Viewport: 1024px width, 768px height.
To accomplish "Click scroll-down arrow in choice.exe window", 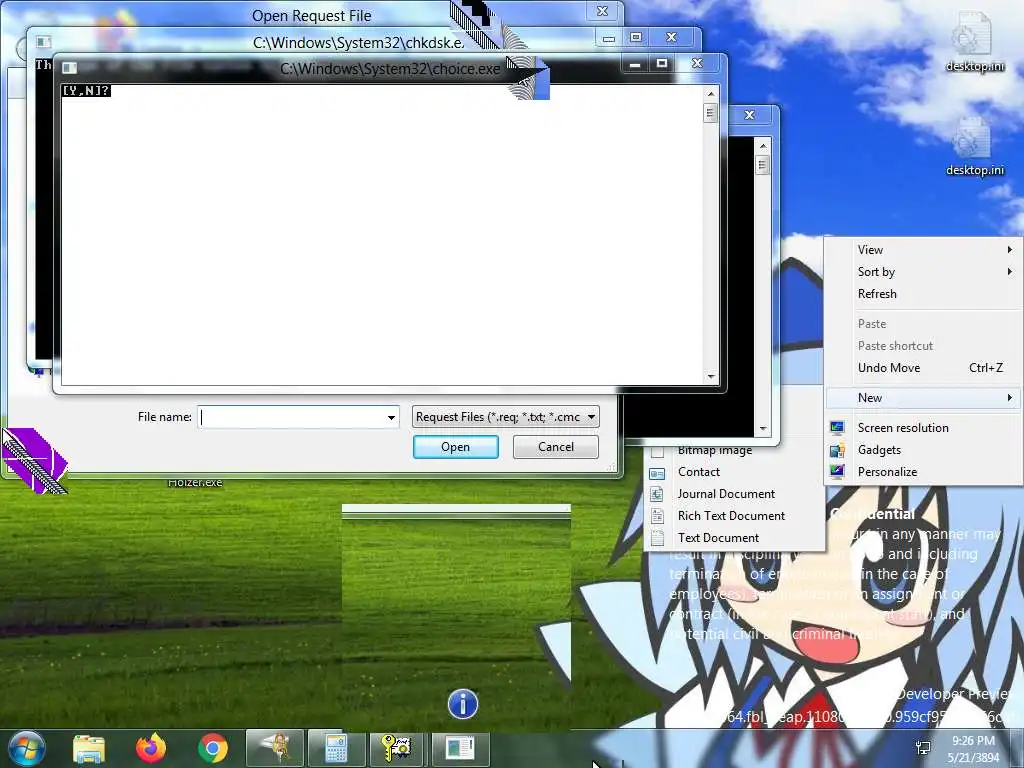I will click(711, 377).
